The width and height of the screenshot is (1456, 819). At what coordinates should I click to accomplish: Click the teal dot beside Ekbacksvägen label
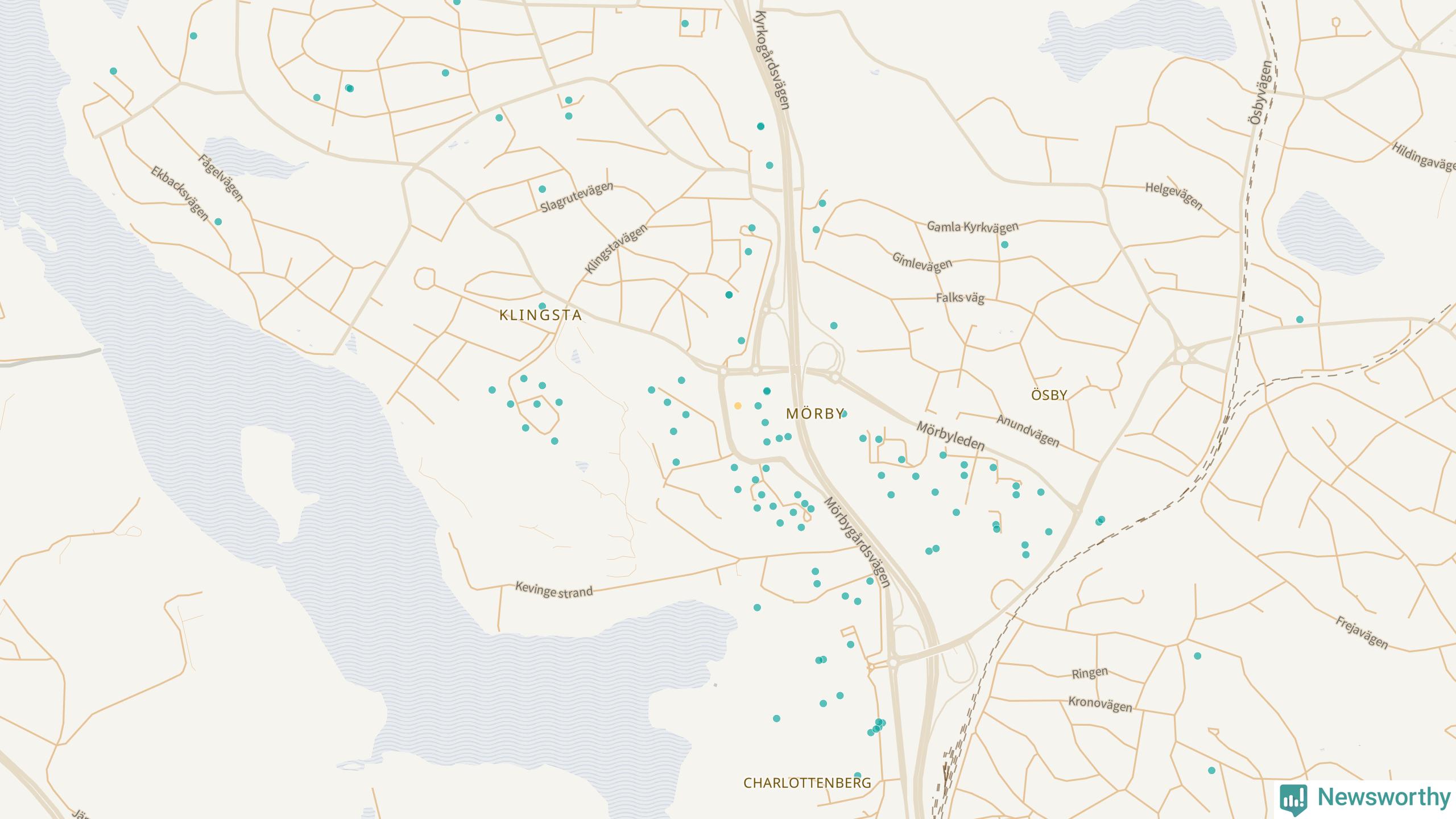pos(218,222)
